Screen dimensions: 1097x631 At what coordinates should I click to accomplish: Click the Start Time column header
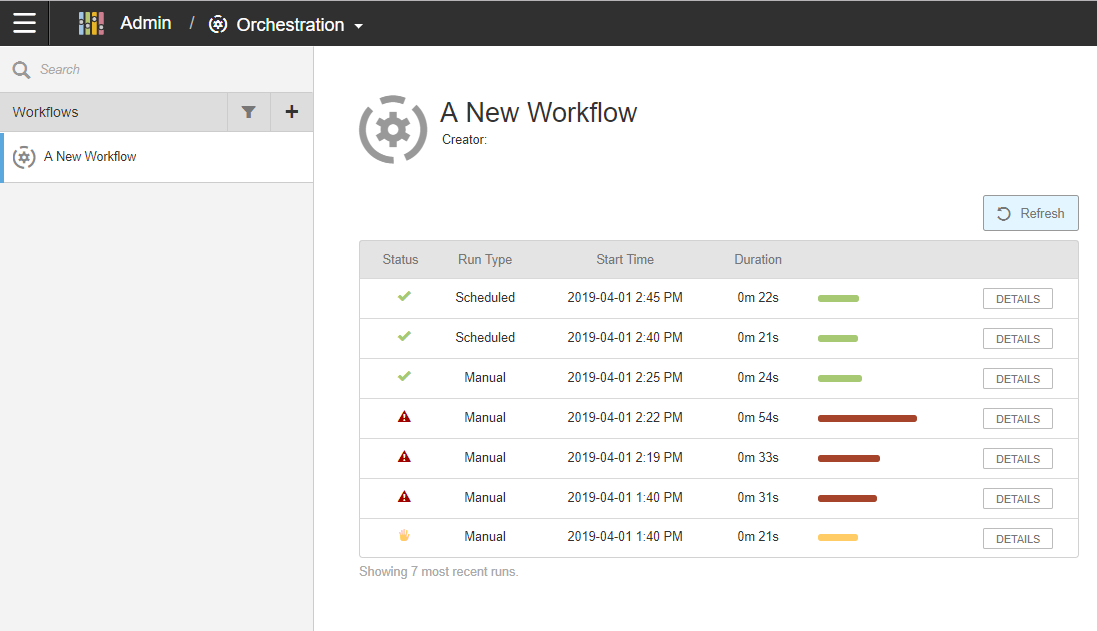[624, 259]
